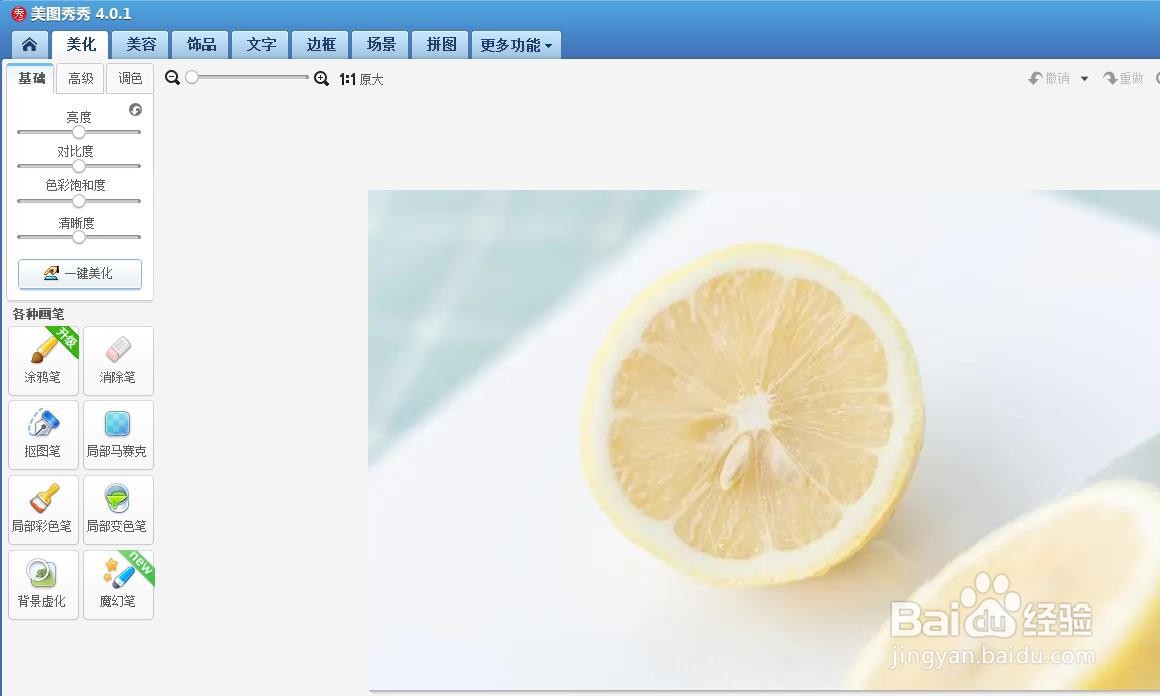Select the 背景虚化 background blur tool

point(43,584)
